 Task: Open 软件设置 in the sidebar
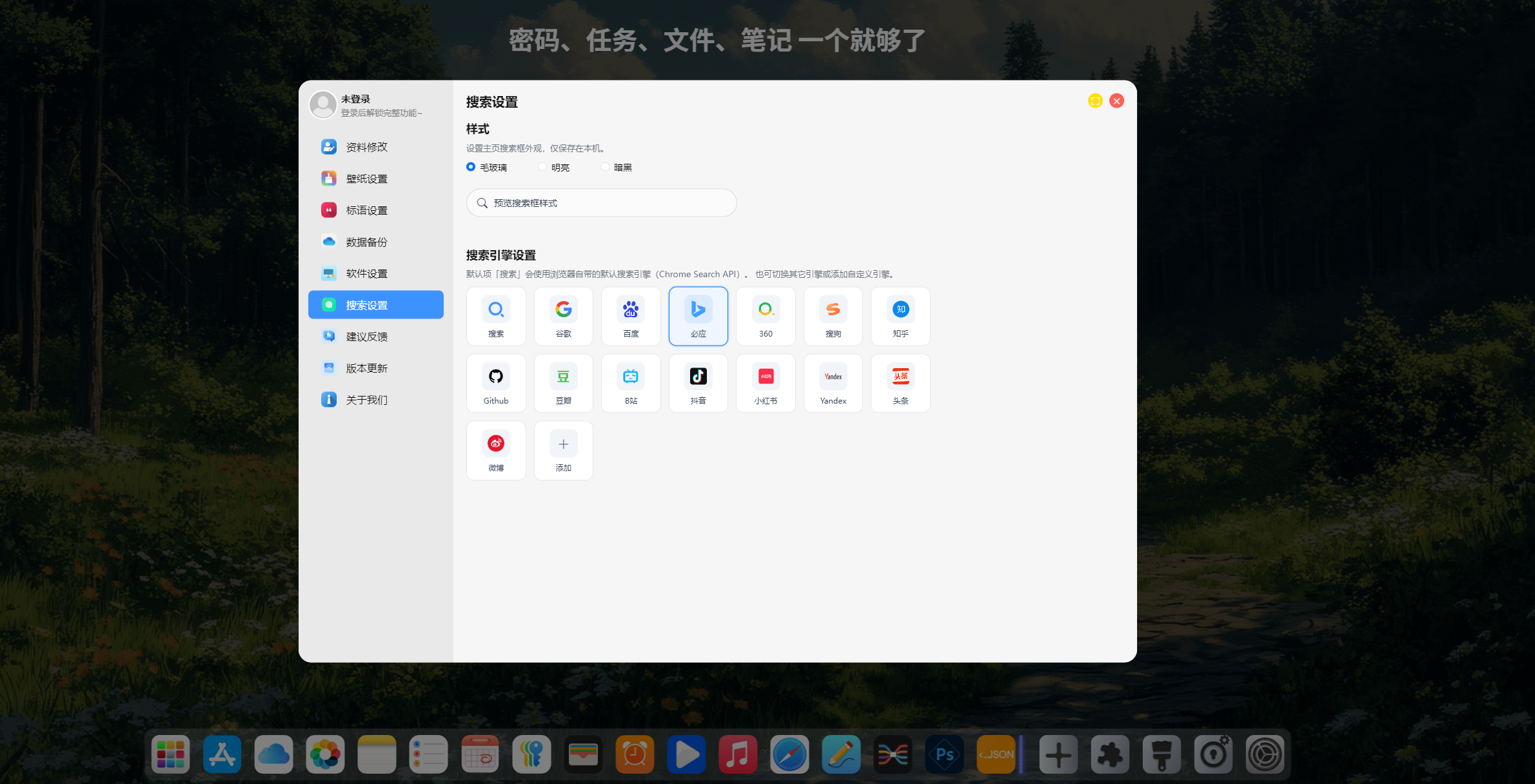(376, 273)
